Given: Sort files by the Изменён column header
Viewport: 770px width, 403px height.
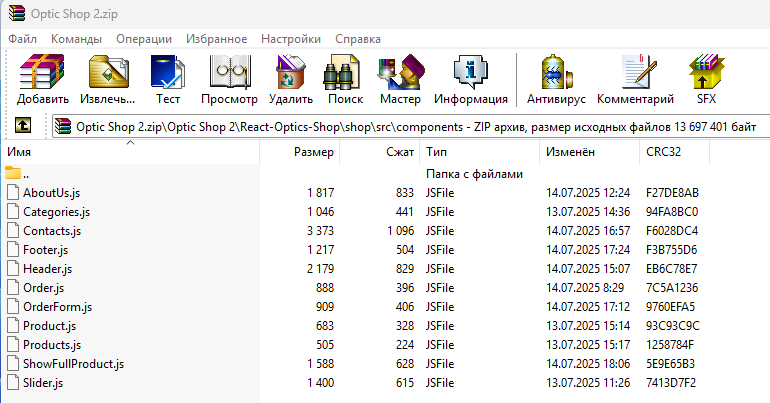Looking at the screenshot, I should tap(570, 153).
